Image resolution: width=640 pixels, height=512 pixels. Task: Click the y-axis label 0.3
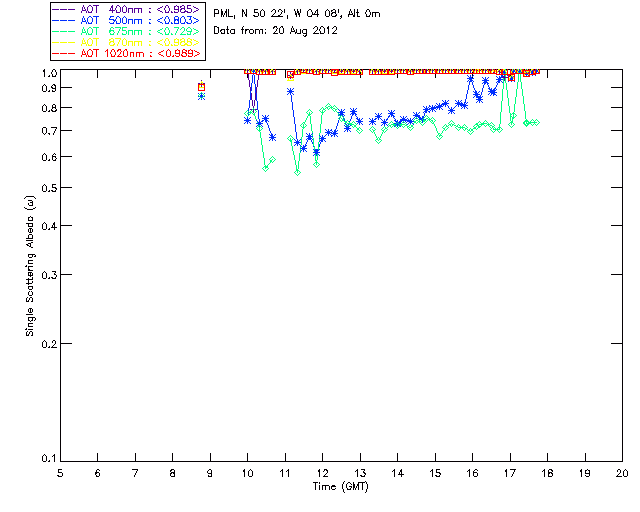pyautogui.click(x=49, y=275)
